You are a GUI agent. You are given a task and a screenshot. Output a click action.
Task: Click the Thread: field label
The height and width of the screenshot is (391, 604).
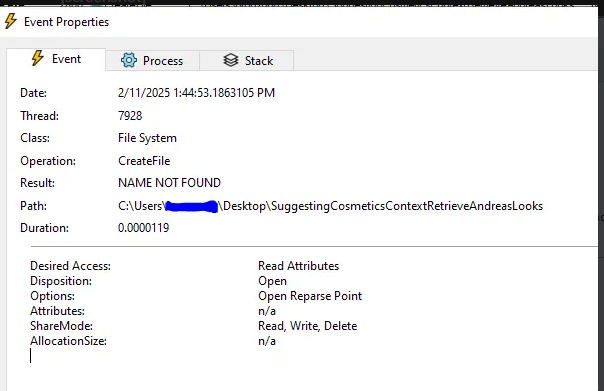(x=39, y=116)
